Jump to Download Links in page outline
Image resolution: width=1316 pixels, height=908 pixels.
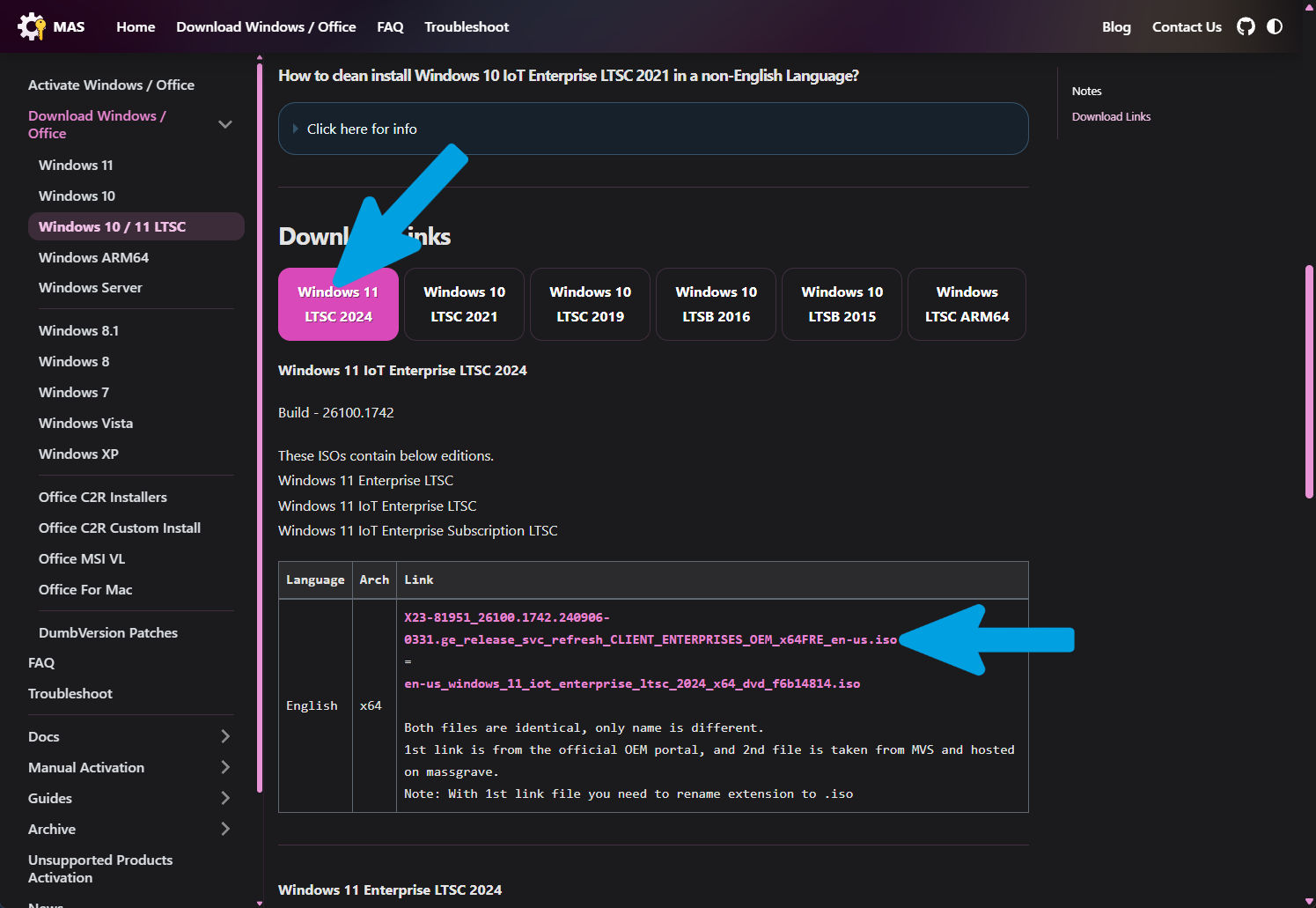(x=1111, y=116)
